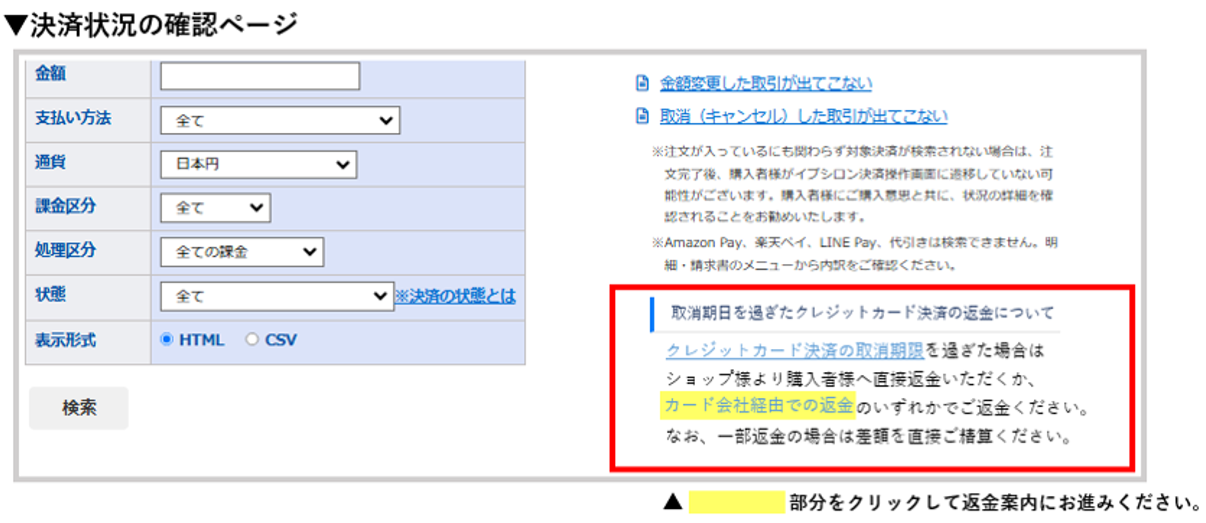Open the ※決済の状態とは link
Screen dimensions: 1206x523
point(455,296)
